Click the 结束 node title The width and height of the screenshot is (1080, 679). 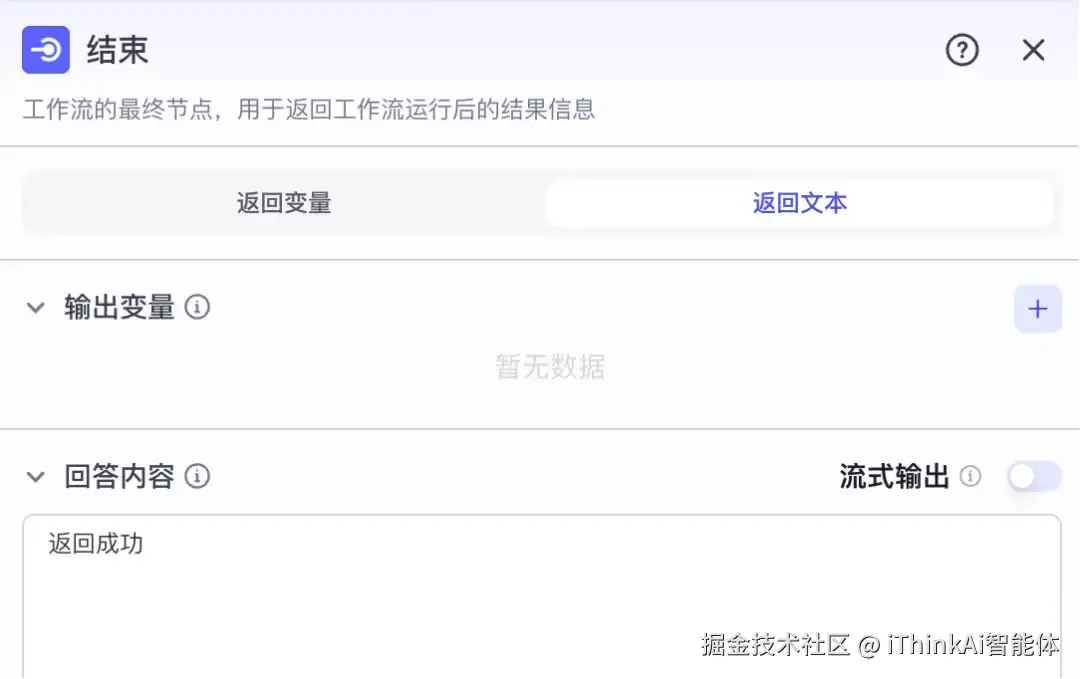click(117, 50)
